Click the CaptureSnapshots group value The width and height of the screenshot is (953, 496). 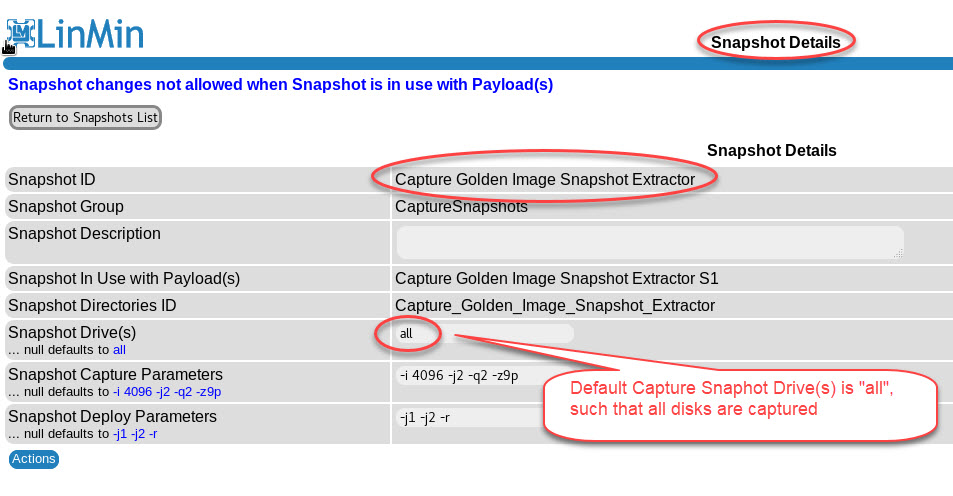[x=461, y=207]
